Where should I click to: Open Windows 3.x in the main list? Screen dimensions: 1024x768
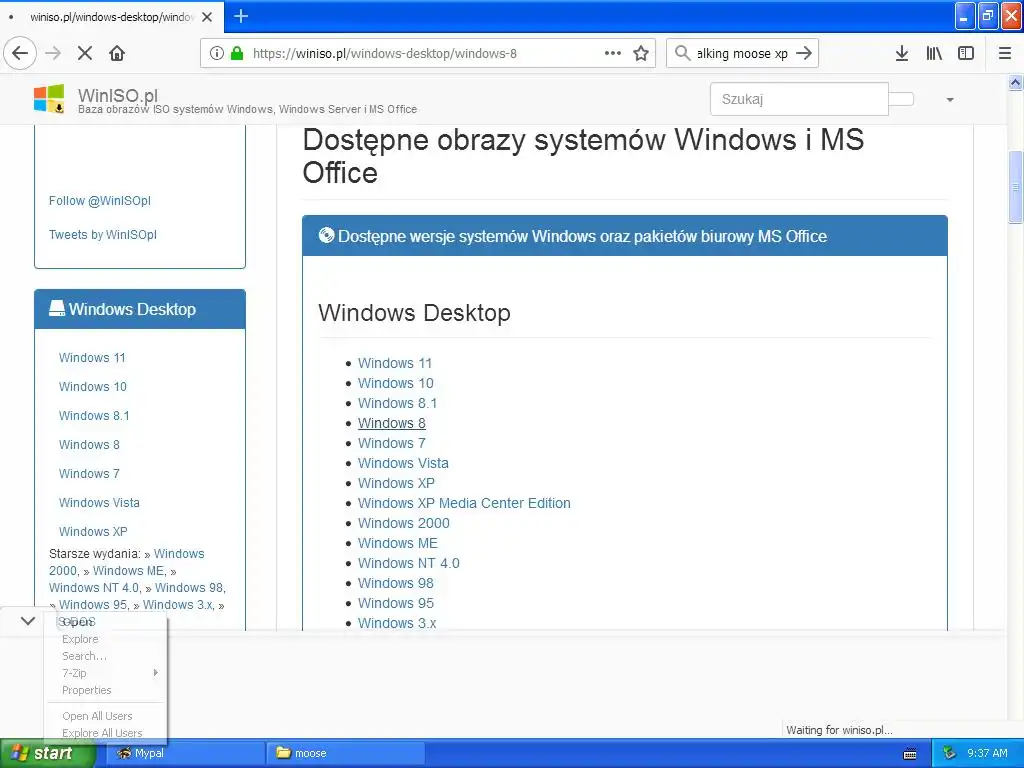click(397, 623)
